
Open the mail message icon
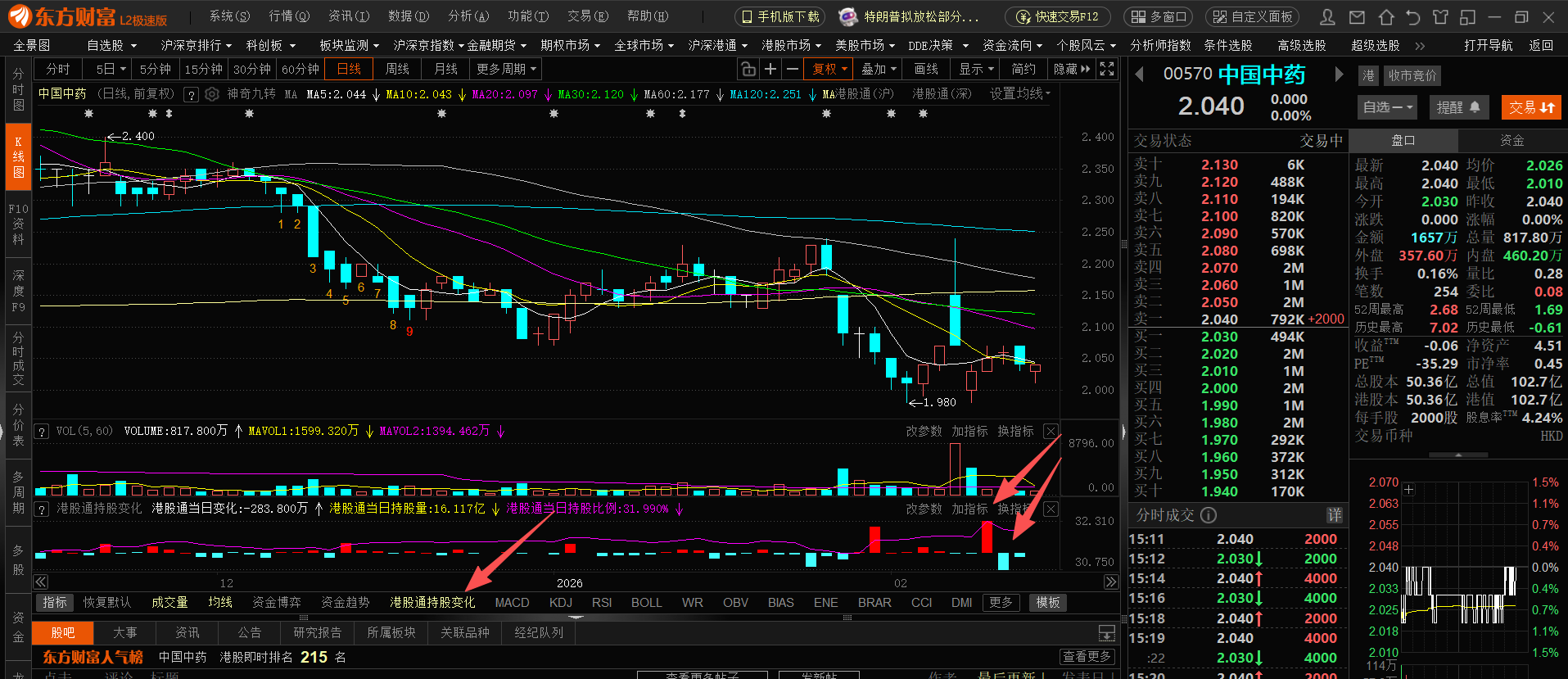click(x=1357, y=16)
